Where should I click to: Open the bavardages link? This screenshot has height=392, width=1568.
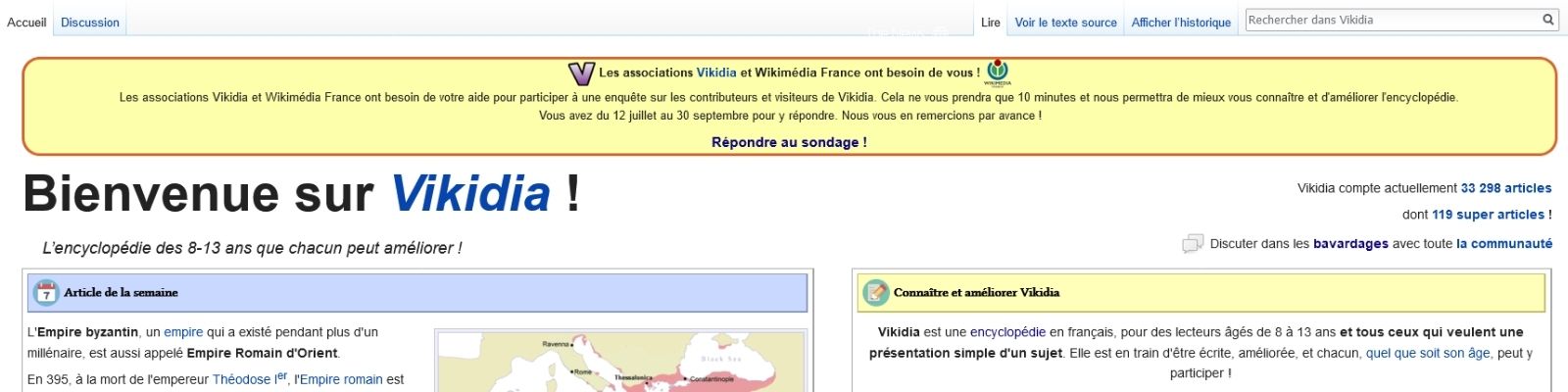(1350, 244)
